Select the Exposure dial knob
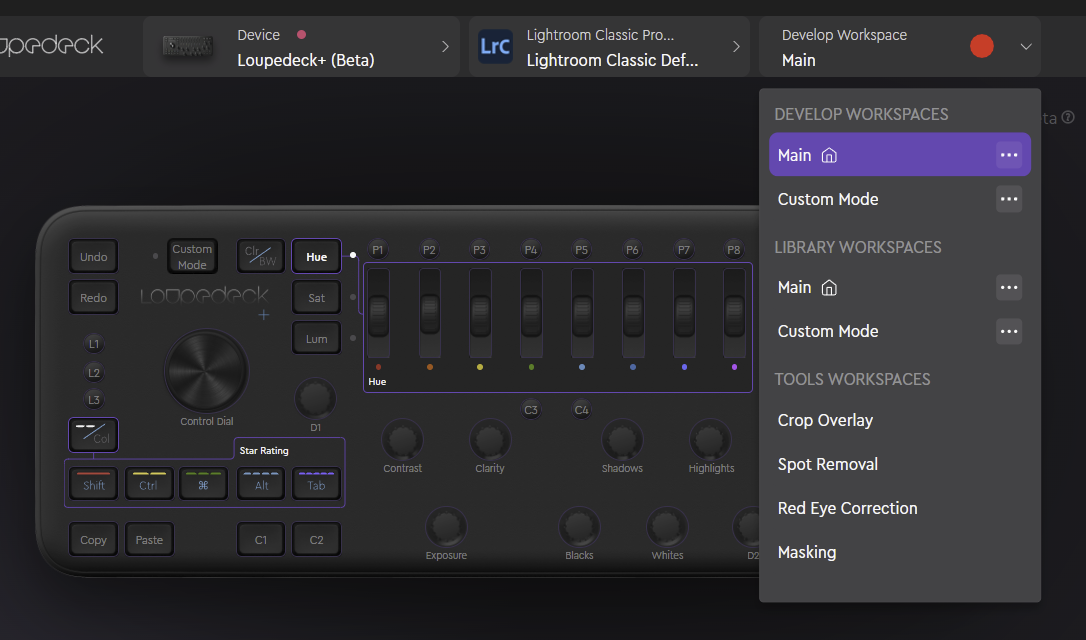Screen dimensions: 1086x640 [446, 526]
